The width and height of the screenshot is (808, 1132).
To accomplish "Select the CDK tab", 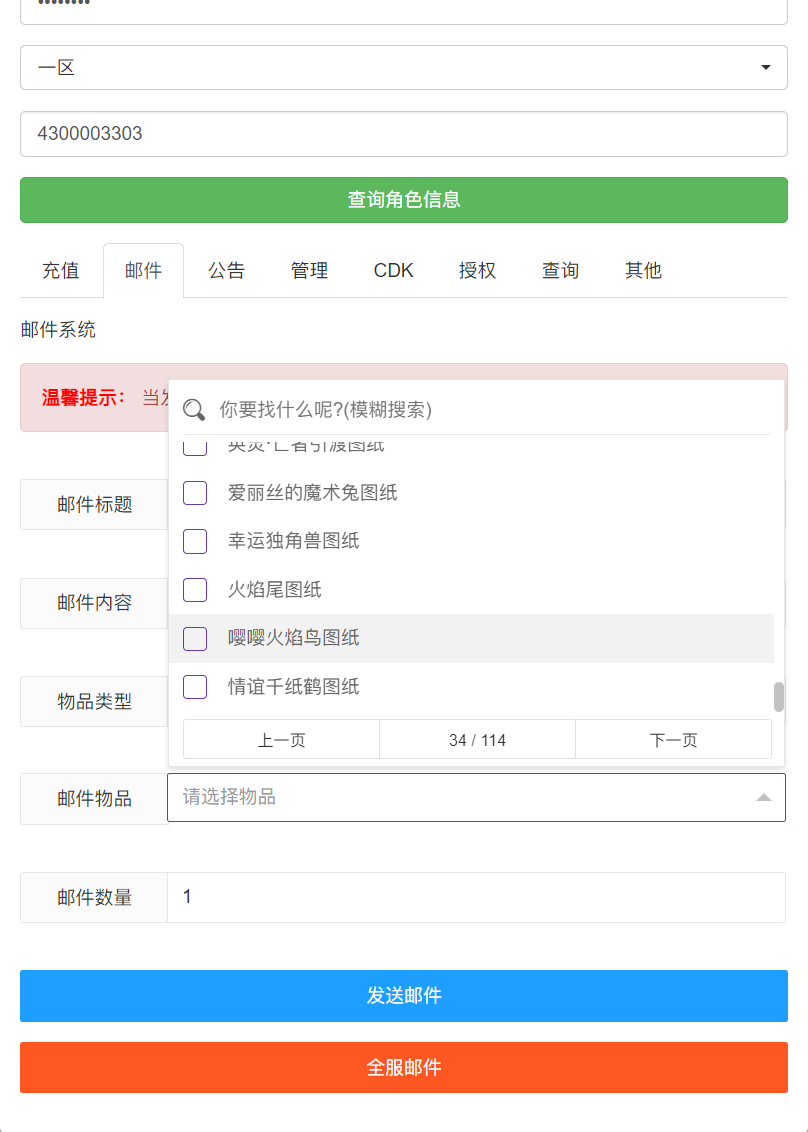I will 392,270.
